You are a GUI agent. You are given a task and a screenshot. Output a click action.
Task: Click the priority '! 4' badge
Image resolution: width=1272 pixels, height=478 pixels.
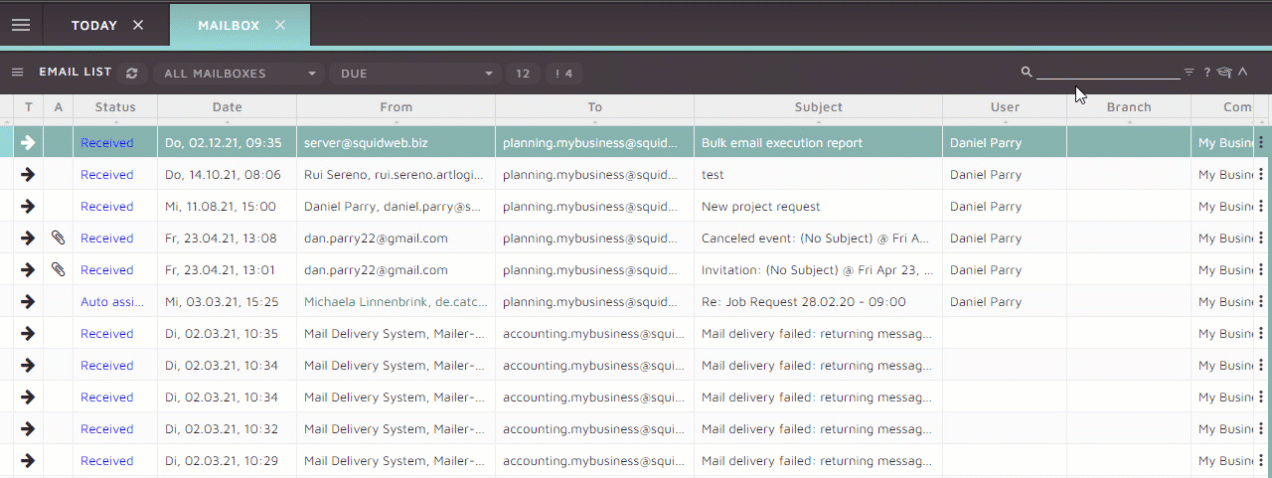pos(565,73)
